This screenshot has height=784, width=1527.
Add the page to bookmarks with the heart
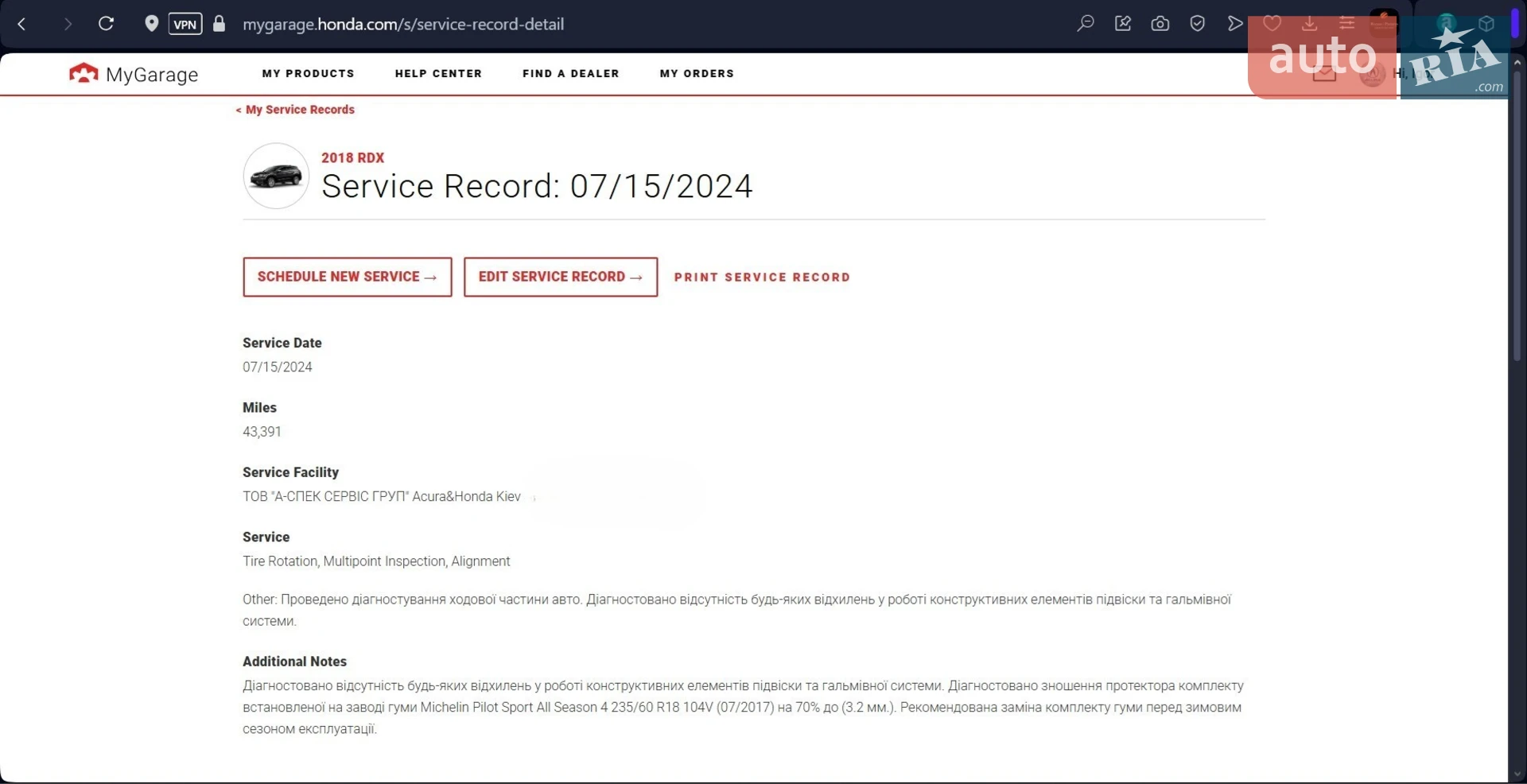pos(1272,24)
